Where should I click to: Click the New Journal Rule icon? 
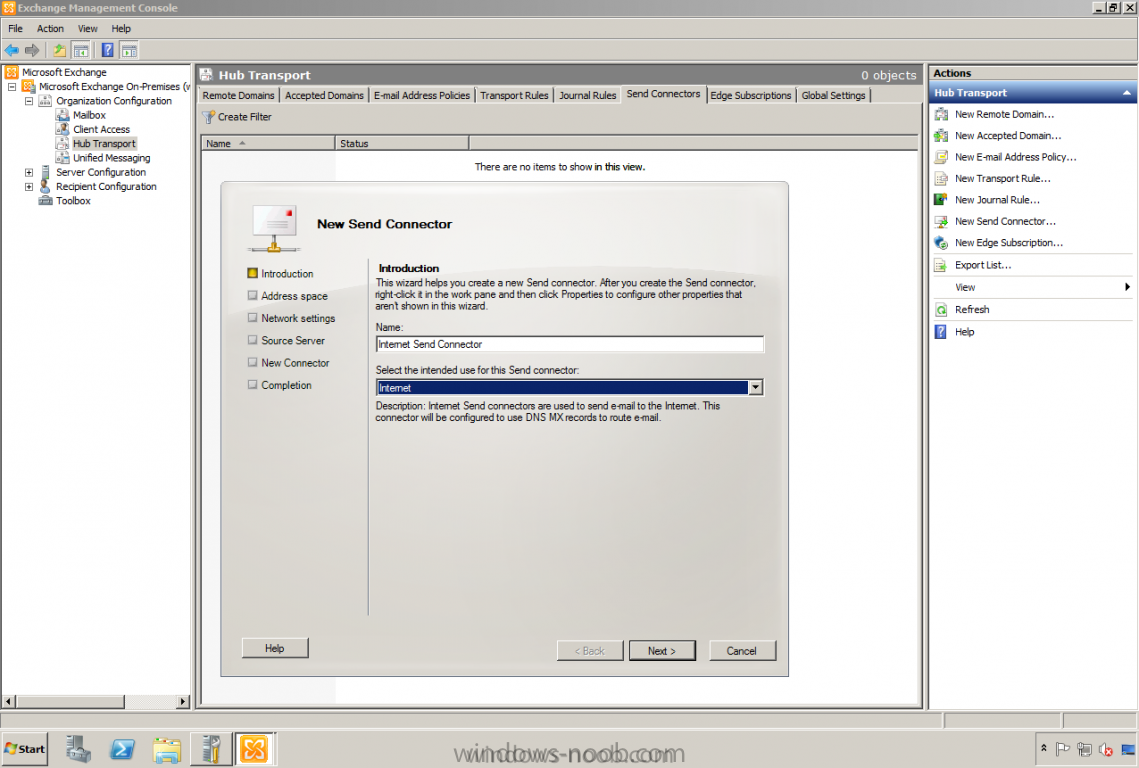pos(941,200)
